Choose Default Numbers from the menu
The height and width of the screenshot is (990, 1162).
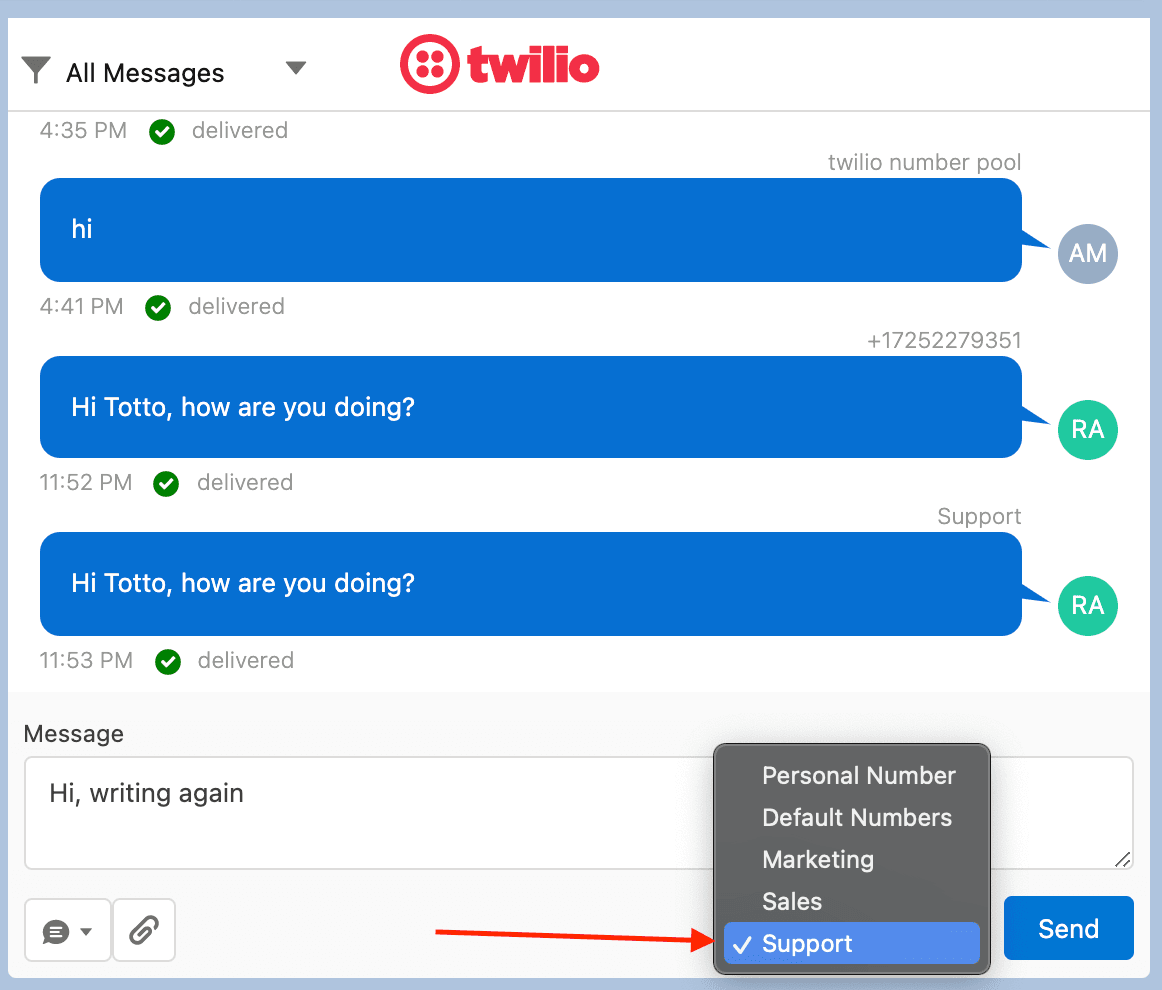[856, 817]
